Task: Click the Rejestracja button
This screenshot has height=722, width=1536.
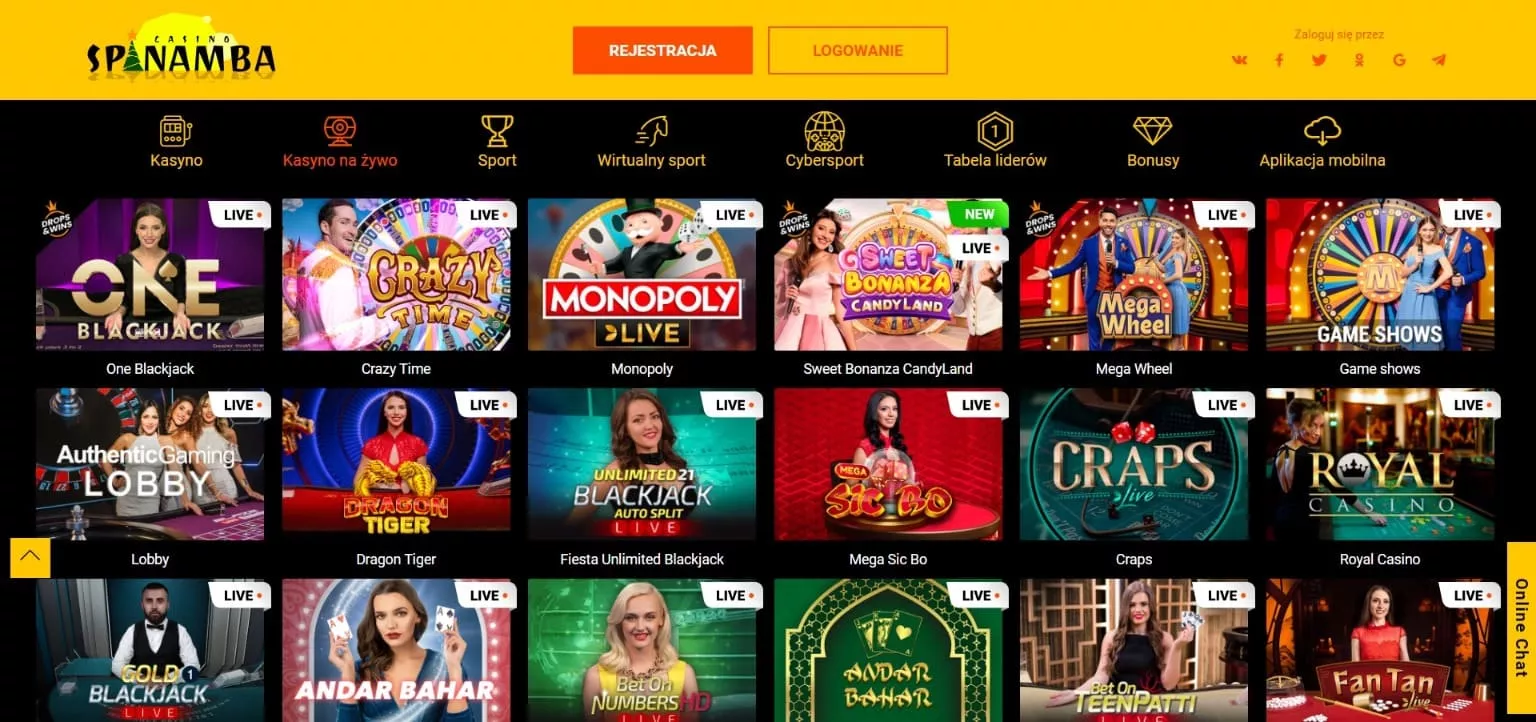Action: (662, 50)
